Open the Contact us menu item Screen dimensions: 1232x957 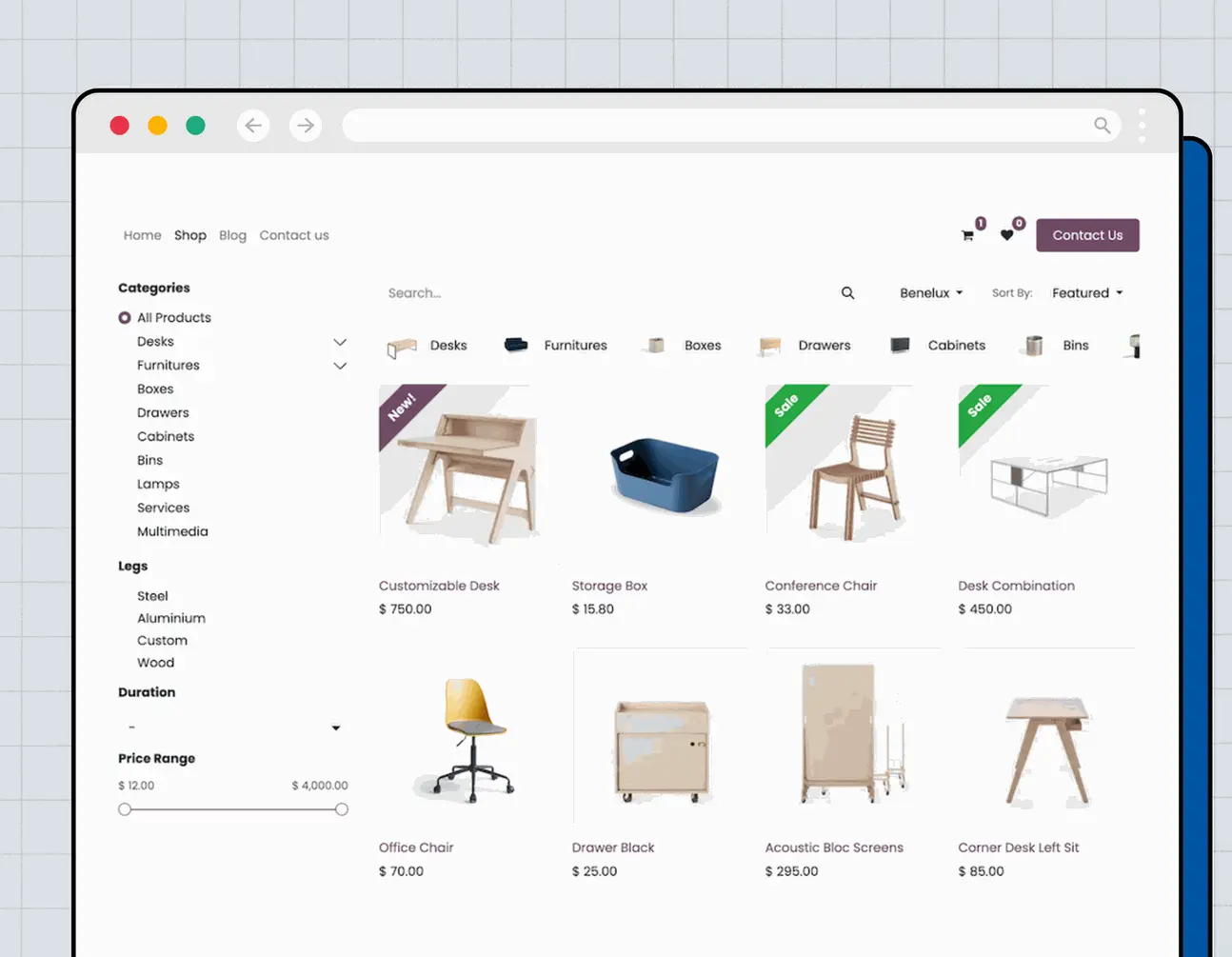294,235
